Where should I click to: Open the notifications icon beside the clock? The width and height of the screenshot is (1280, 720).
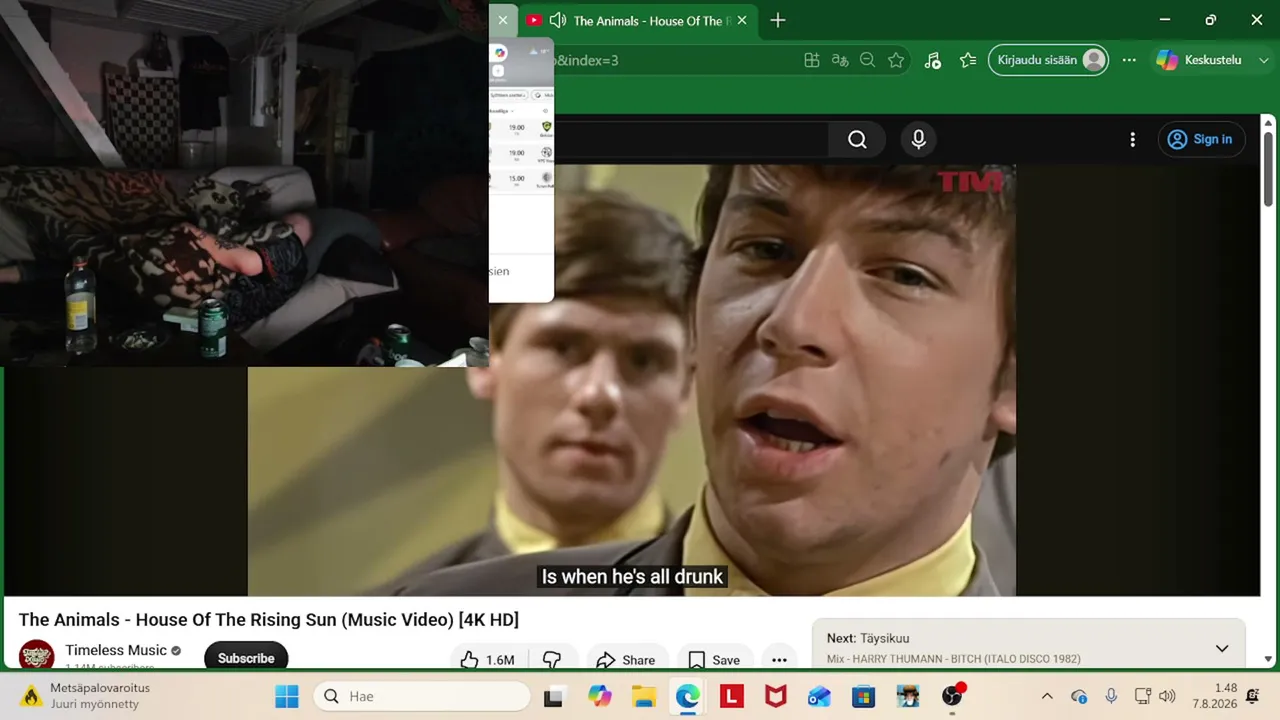1253,696
